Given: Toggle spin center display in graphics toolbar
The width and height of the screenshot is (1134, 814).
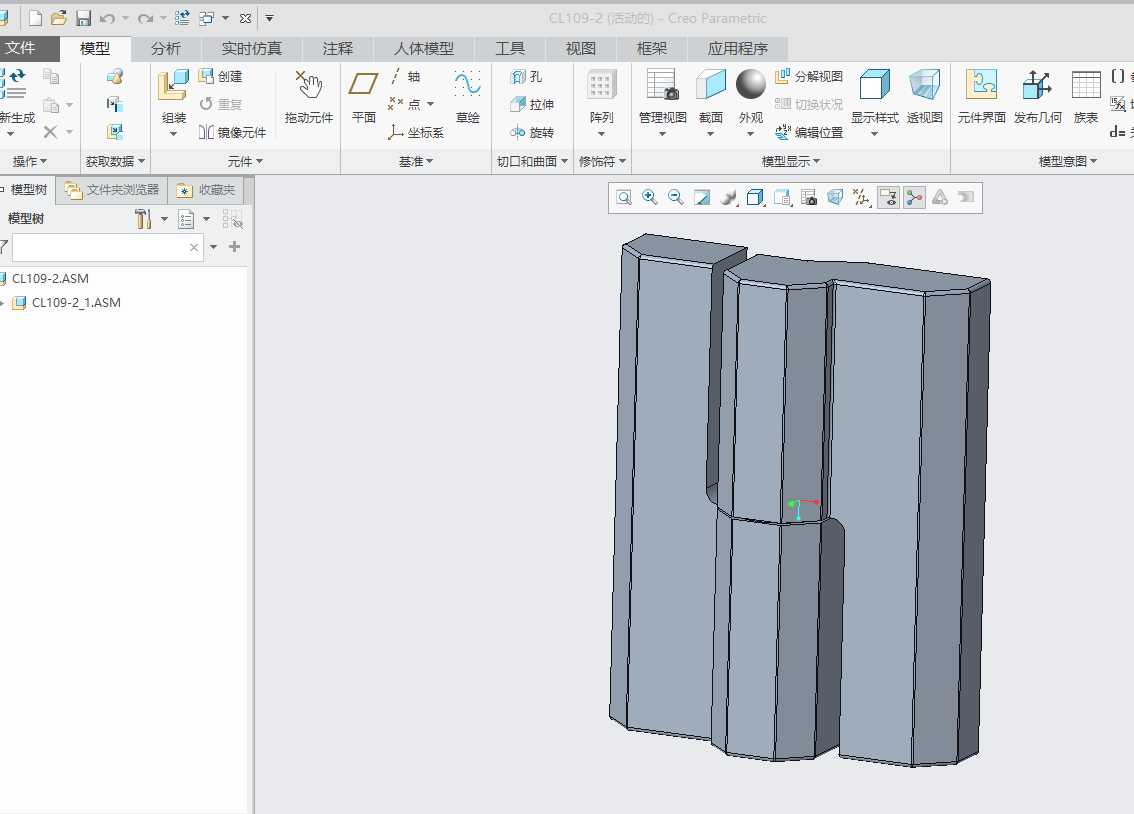Looking at the screenshot, I should [x=914, y=197].
